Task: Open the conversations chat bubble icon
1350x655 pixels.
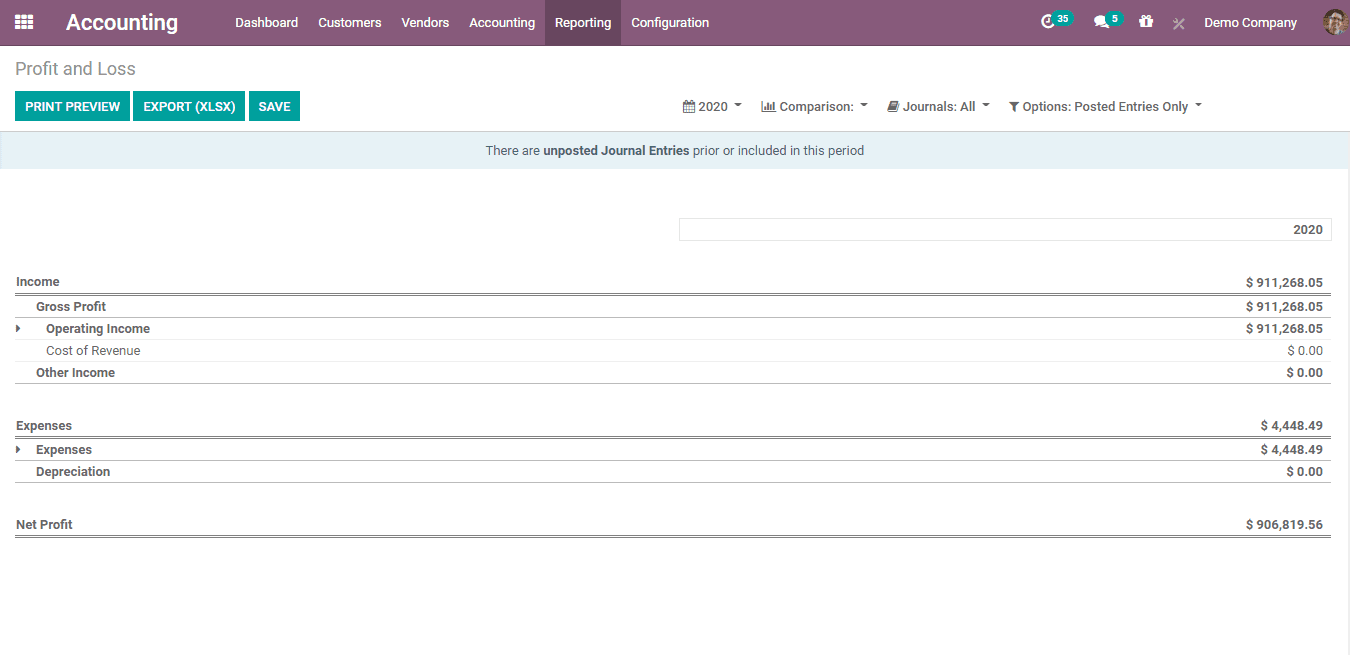Action: click(x=1101, y=22)
